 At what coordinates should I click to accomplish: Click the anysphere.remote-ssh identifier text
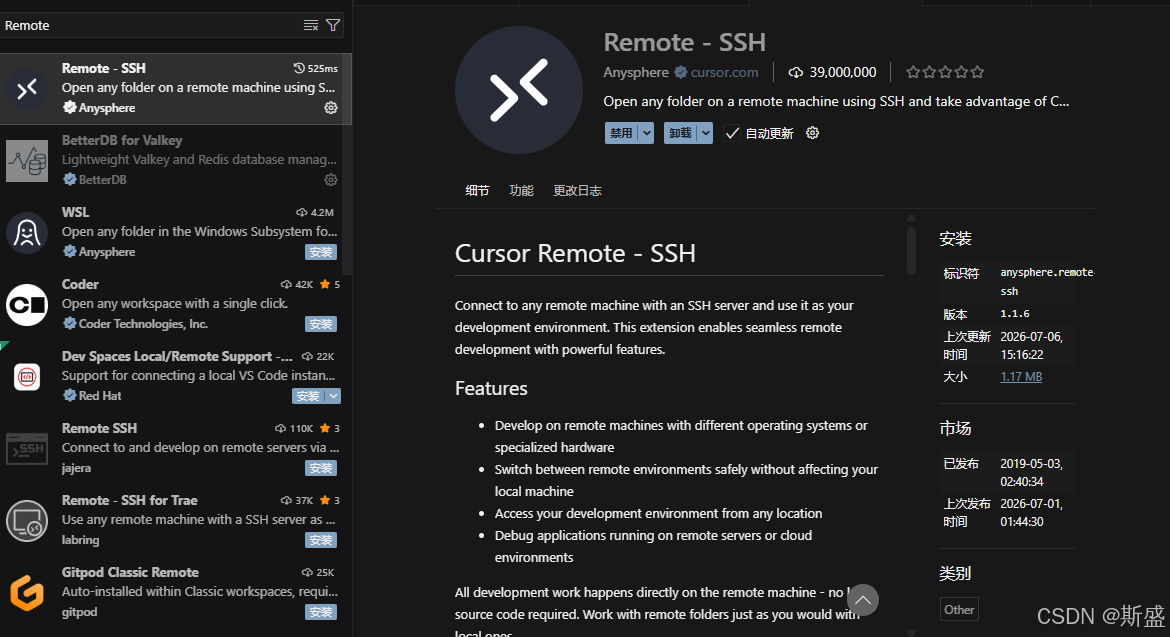pos(1047,282)
